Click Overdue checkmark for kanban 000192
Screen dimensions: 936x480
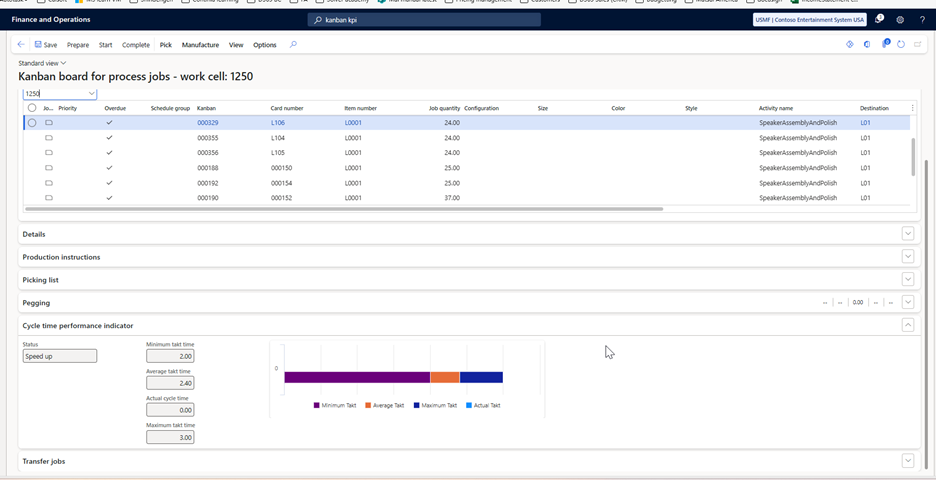[x=109, y=183]
